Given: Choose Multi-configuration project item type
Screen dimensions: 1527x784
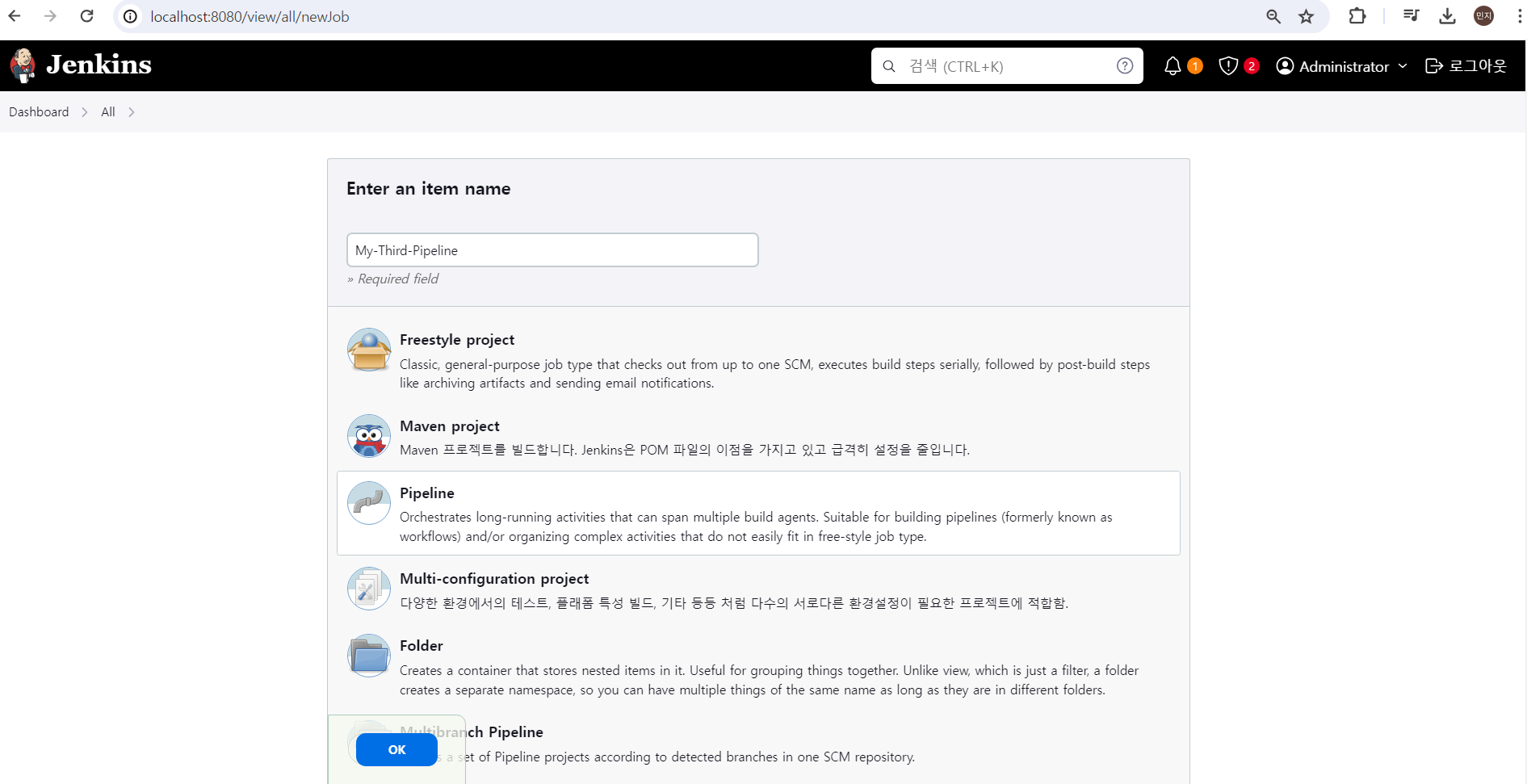Looking at the screenshot, I should (x=758, y=589).
